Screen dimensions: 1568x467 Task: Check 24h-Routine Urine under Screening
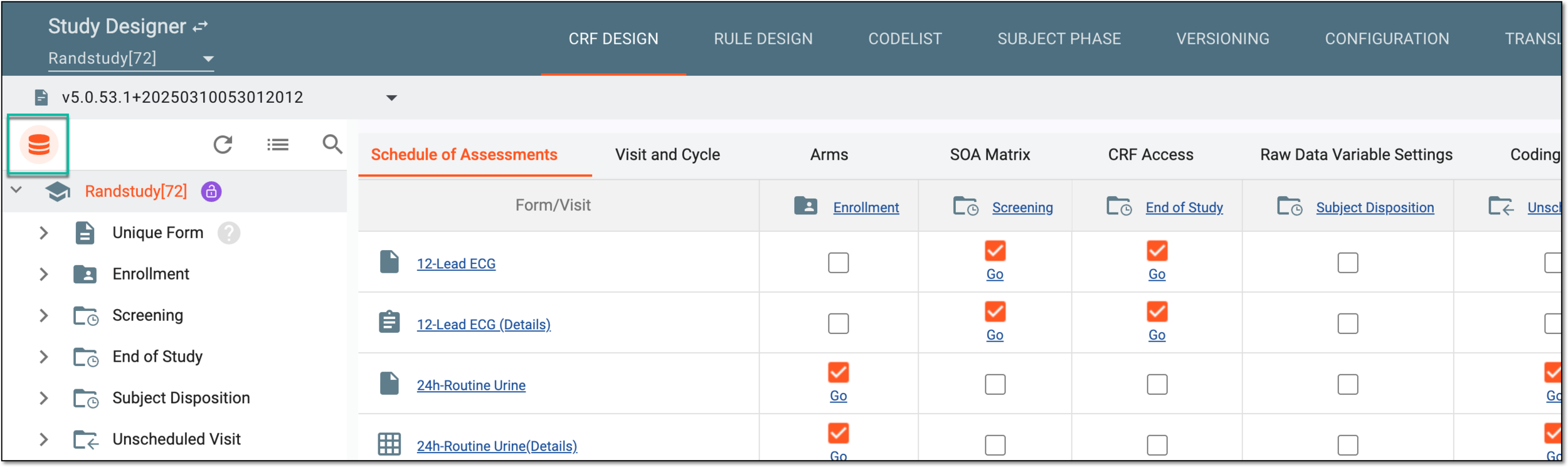tap(995, 384)
